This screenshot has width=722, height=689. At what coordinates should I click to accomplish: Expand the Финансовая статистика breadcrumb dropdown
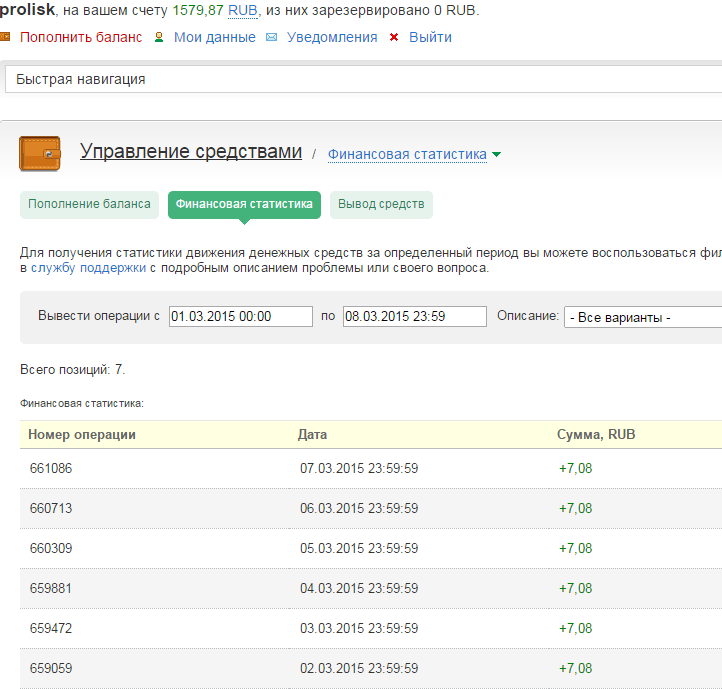click(x=407, y=154)
